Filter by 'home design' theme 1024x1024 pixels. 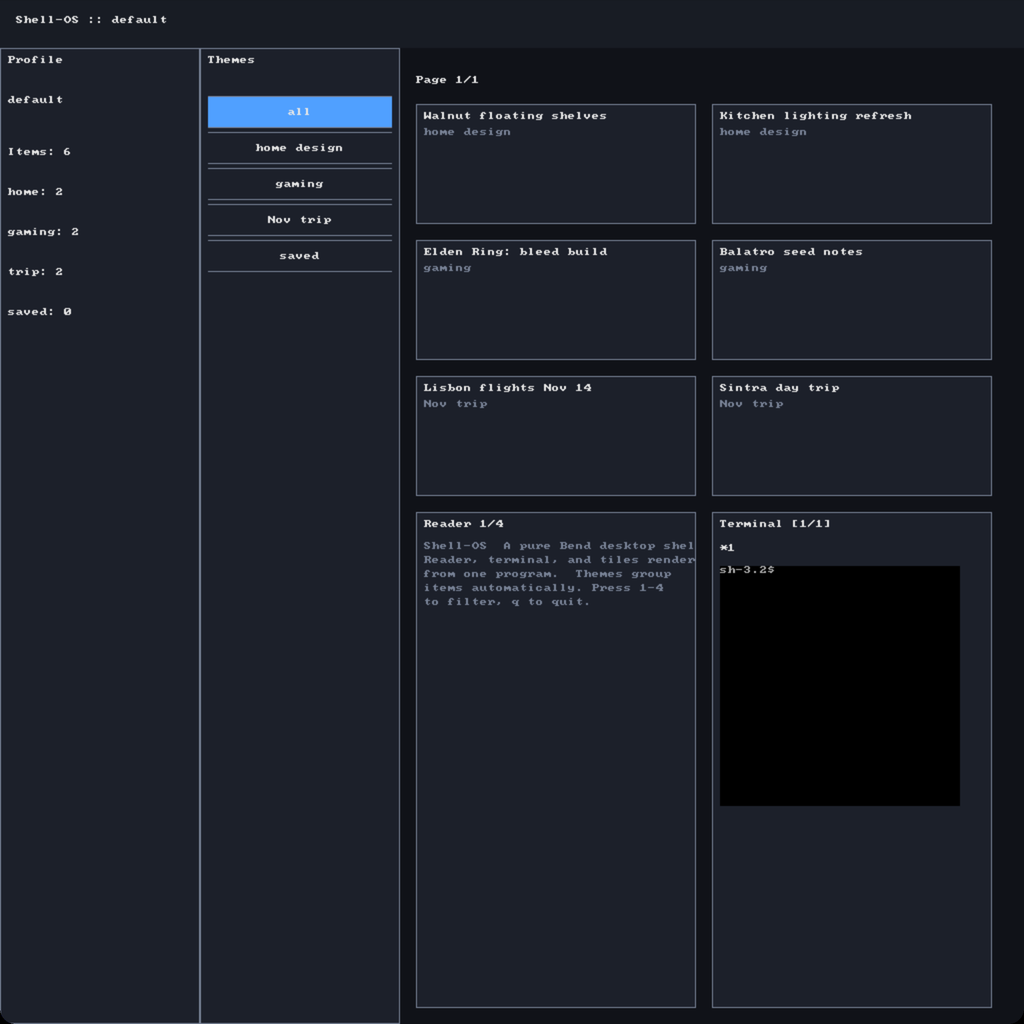coord(300,148)
